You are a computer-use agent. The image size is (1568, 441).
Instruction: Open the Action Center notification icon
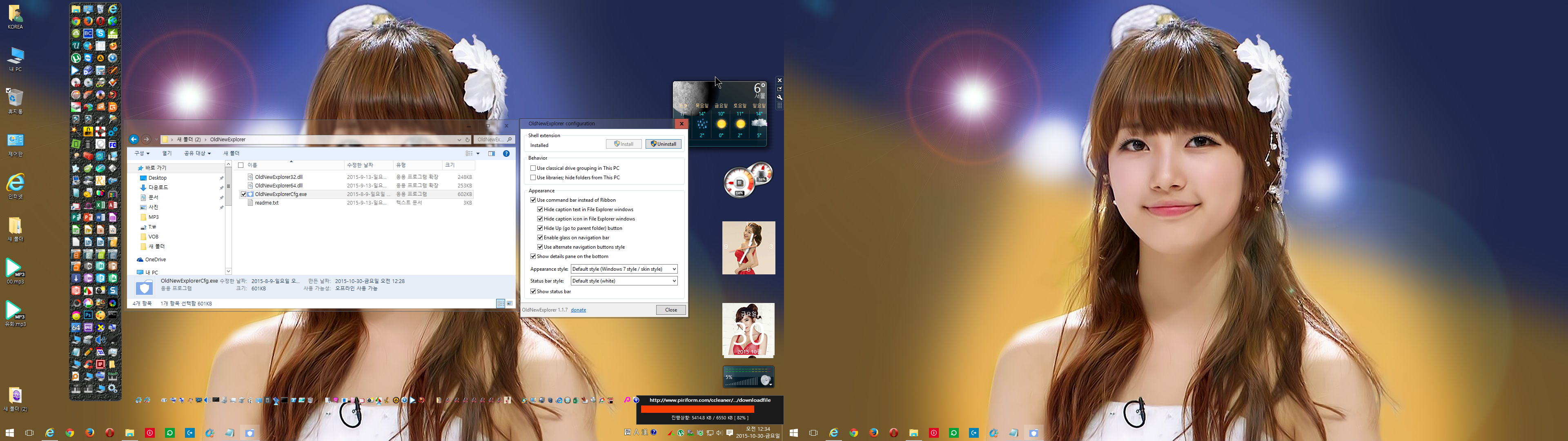click(x=729, y=433)
